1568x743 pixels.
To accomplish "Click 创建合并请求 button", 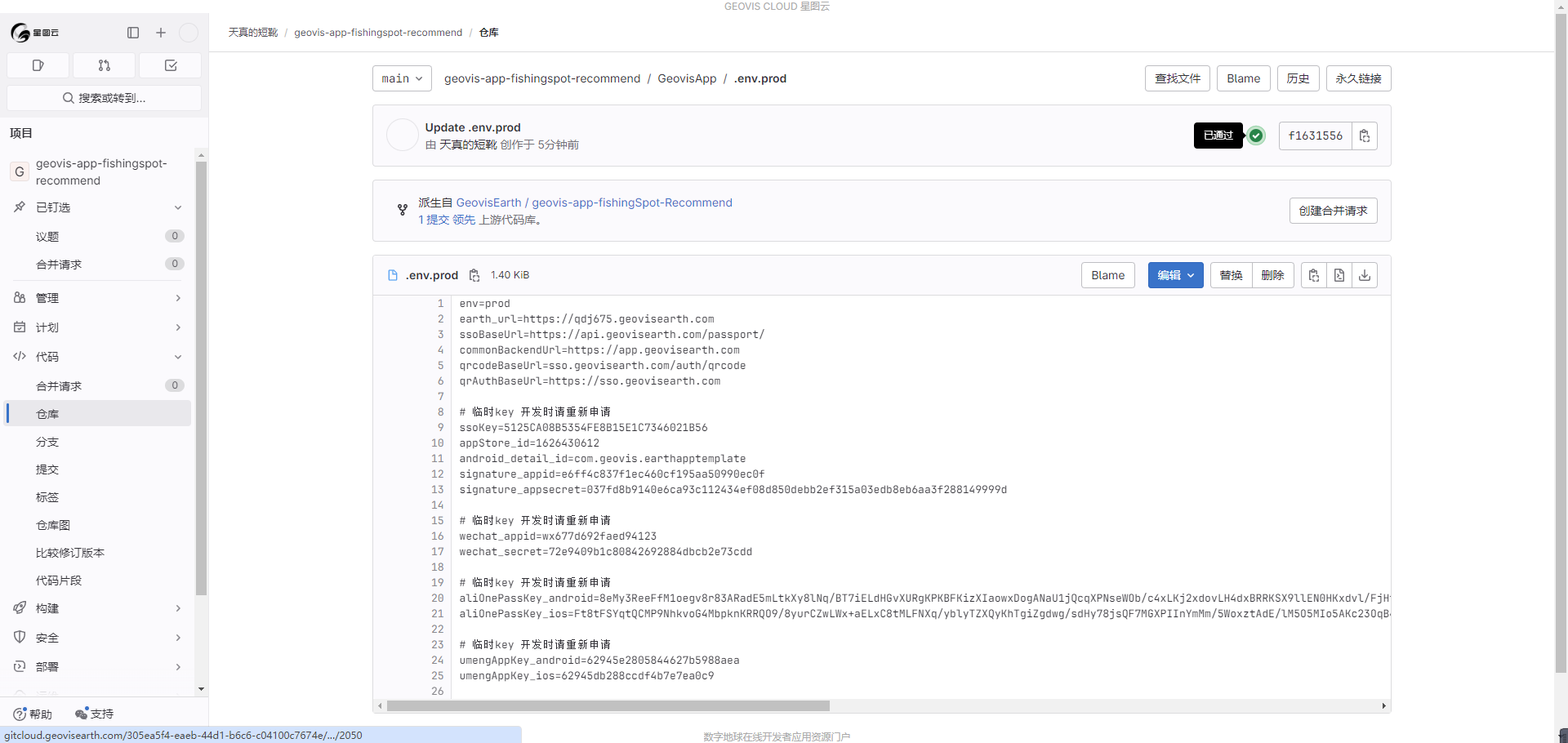I will click(1333, 211).
